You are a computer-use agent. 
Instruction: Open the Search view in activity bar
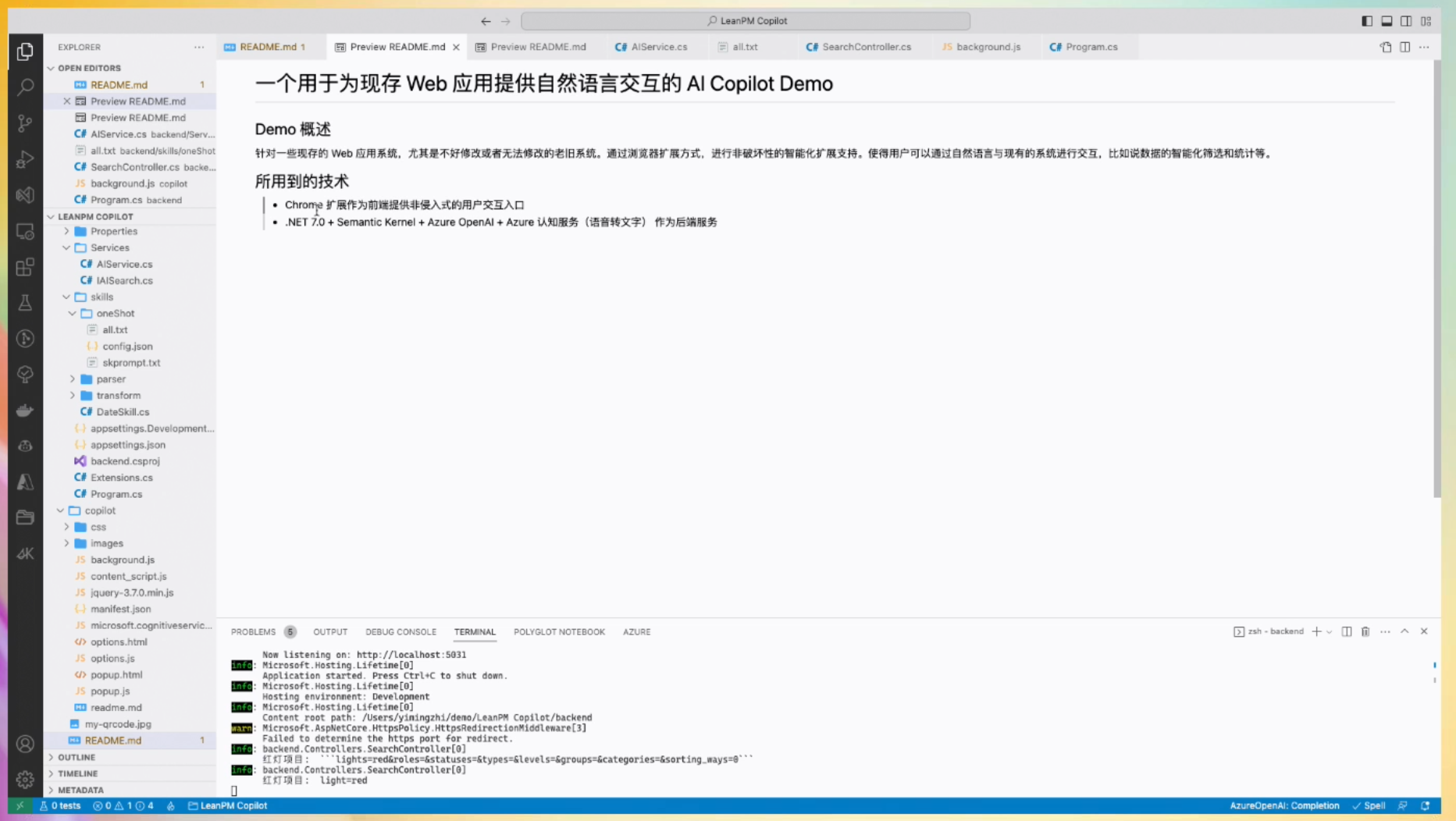pos(25,87)
